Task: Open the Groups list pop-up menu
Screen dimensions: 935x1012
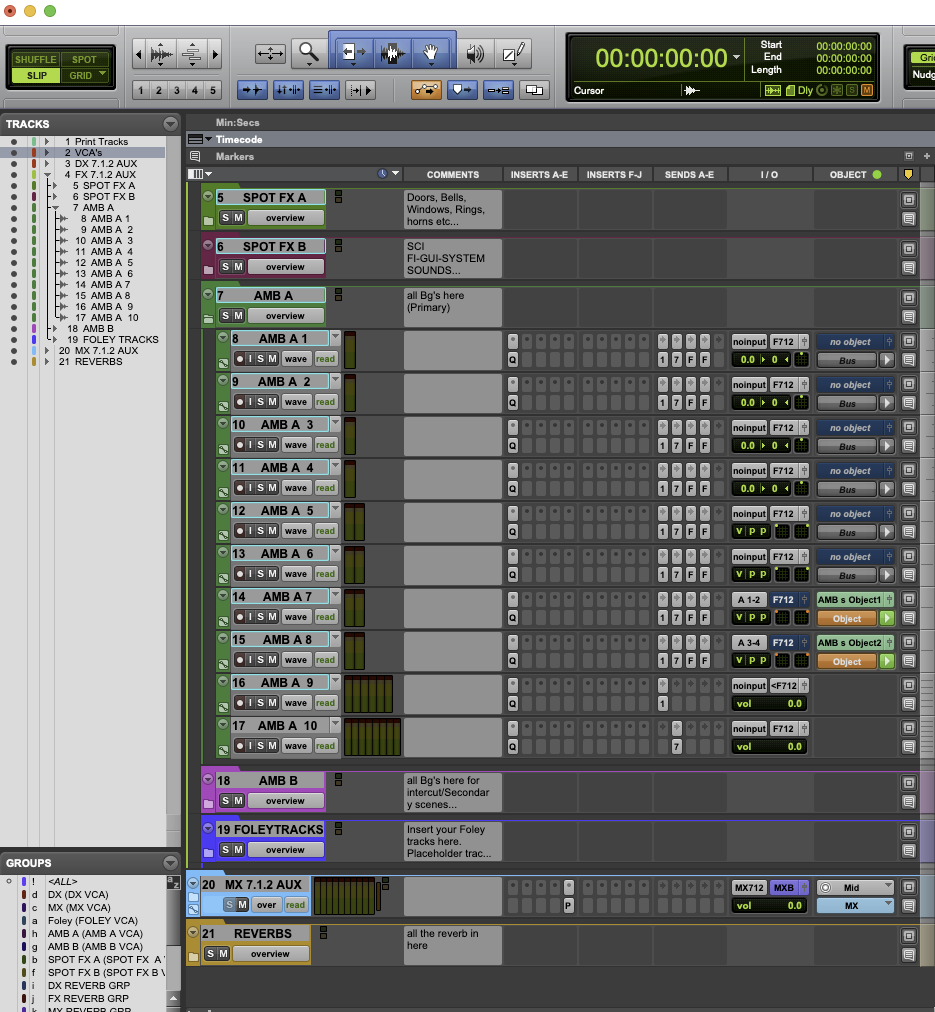Action: tap(168, 862)
